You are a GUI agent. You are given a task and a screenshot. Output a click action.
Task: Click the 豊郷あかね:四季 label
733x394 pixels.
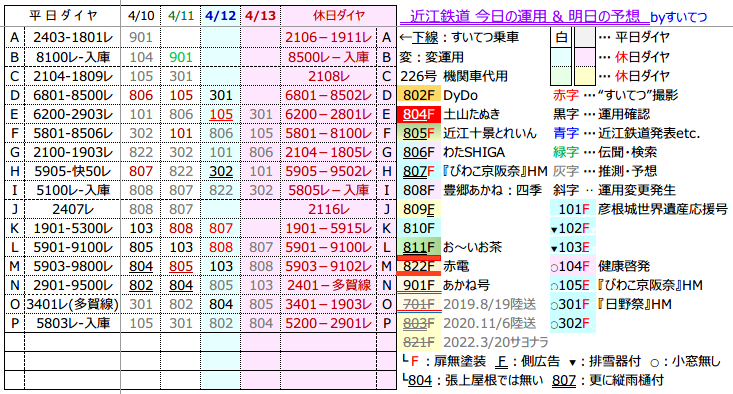pyautogui.click(x=493, y=190)
